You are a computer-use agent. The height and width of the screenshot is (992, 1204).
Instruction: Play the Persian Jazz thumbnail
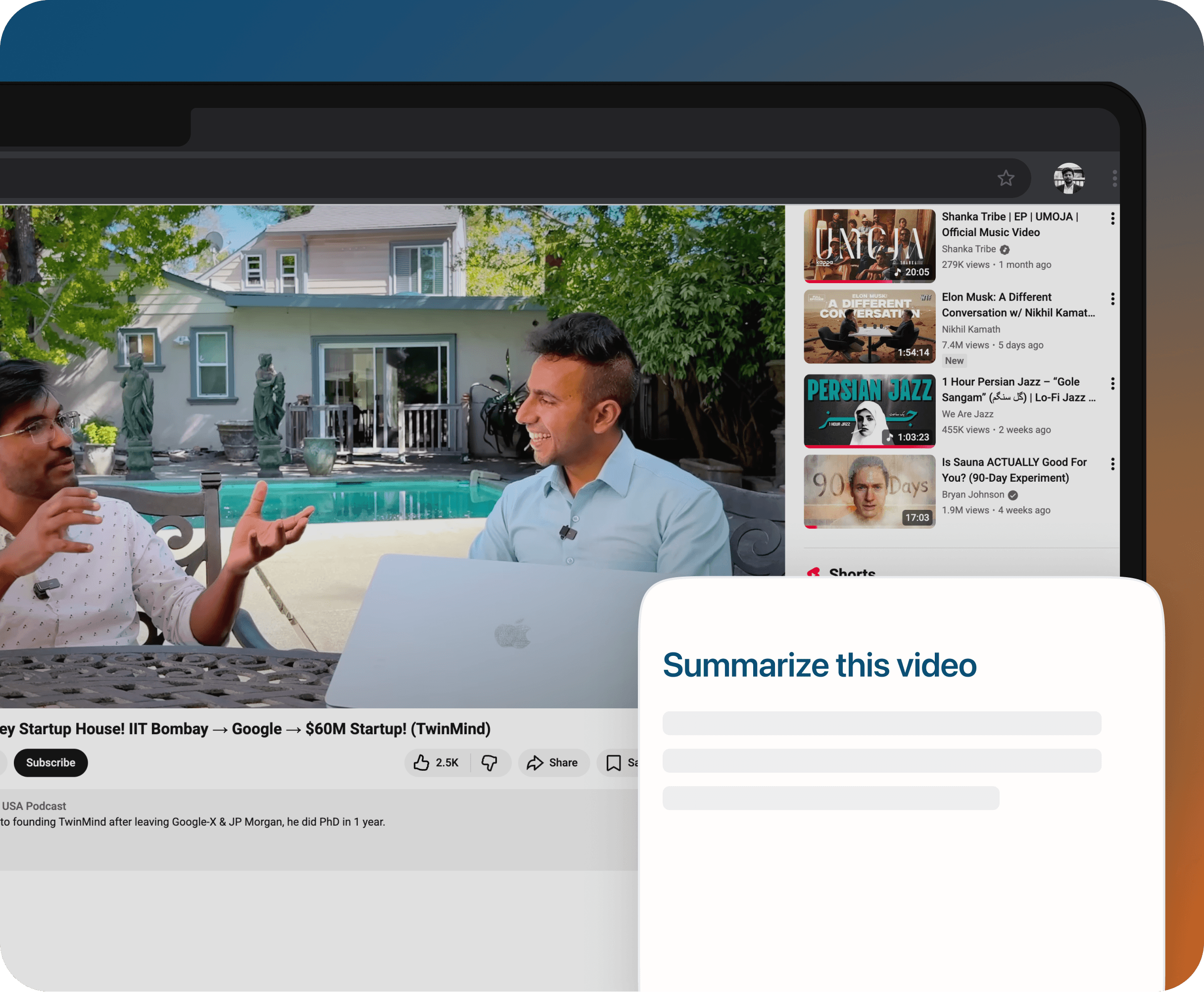click(x=868, y=411)
